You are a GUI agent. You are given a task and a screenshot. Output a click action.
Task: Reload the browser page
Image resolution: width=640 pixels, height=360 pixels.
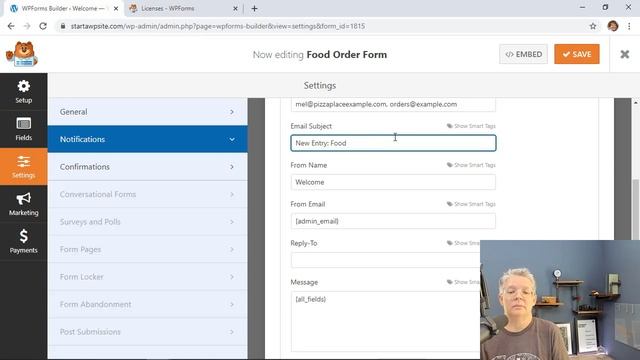click(43, 26)
